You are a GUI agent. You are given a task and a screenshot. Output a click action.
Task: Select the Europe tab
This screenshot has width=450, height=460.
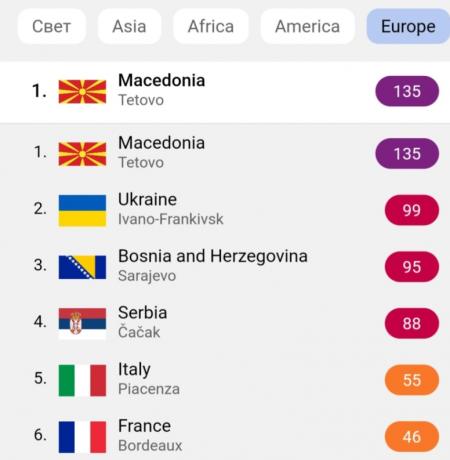(408, 26)
